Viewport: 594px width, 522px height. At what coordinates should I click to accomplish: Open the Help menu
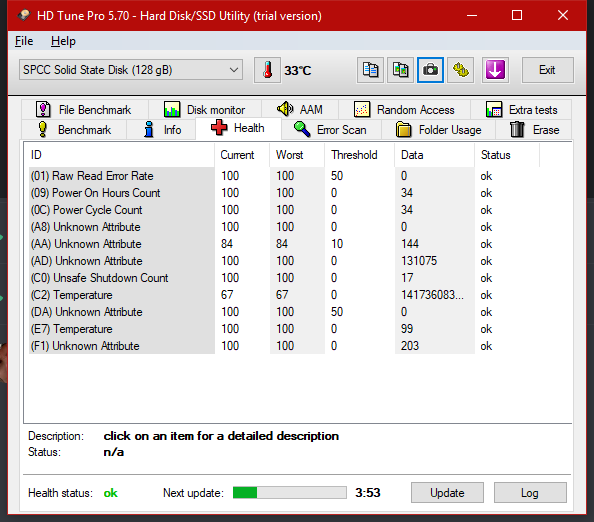click(x=63, y=41)
